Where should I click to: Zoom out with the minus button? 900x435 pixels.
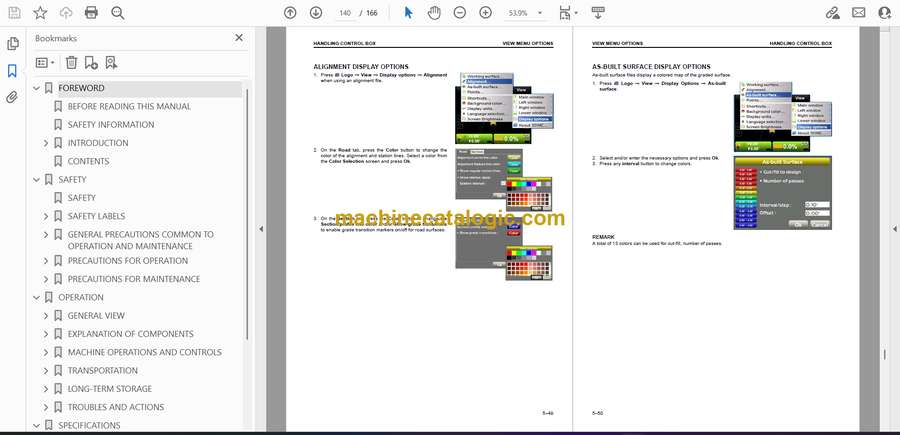(460, 13)
